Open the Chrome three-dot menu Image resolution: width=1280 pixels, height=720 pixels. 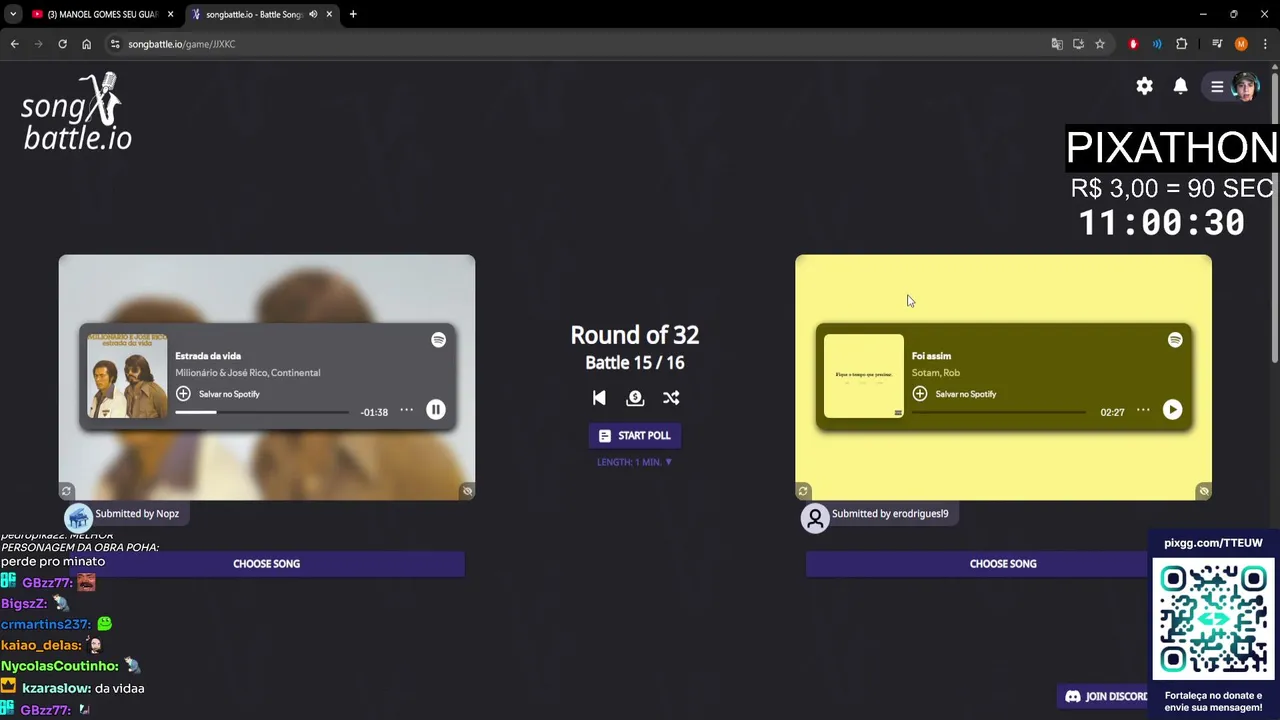1265,44
